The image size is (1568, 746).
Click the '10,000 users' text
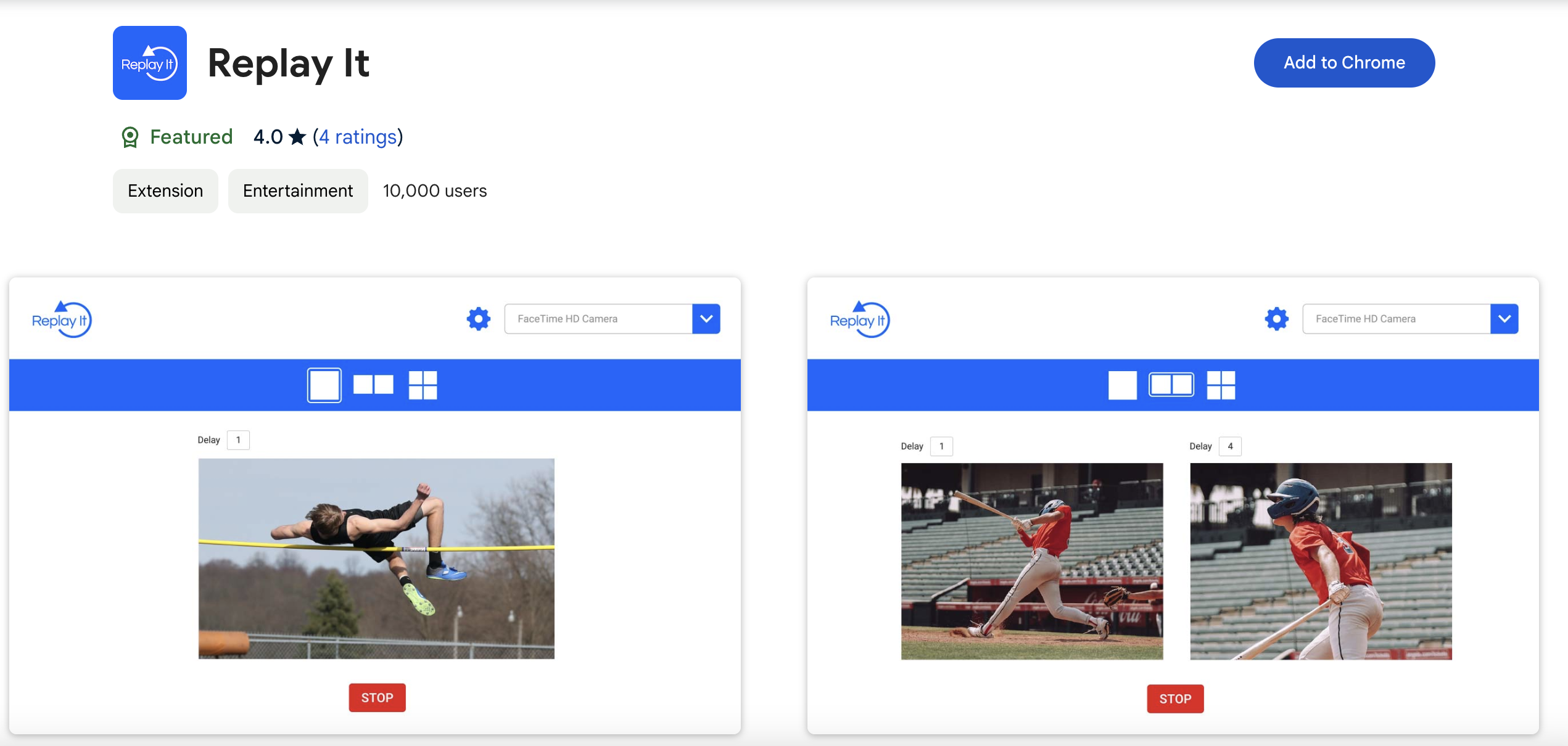point(435,191)
